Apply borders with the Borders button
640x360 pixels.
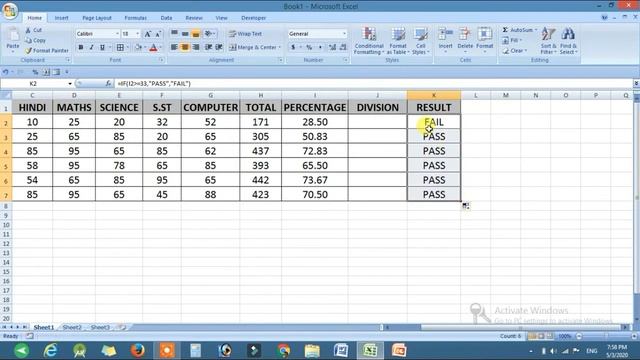(120, 47)
